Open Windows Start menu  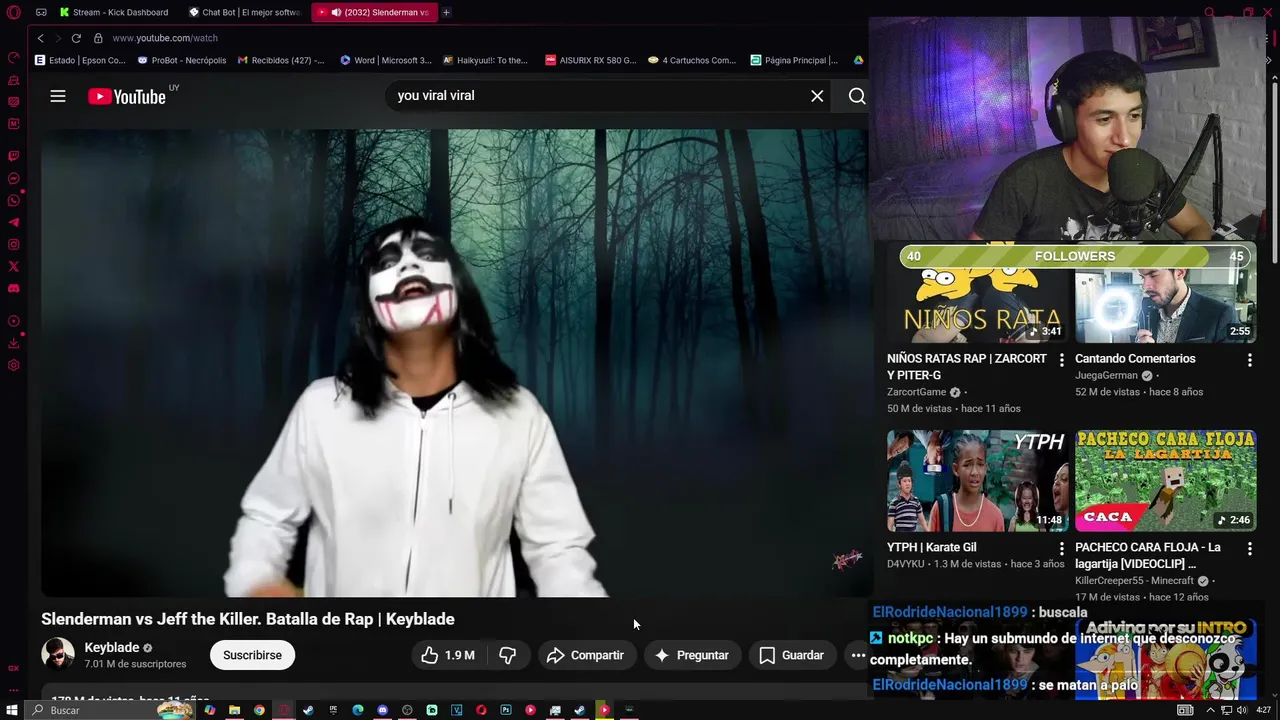(12, 710)
